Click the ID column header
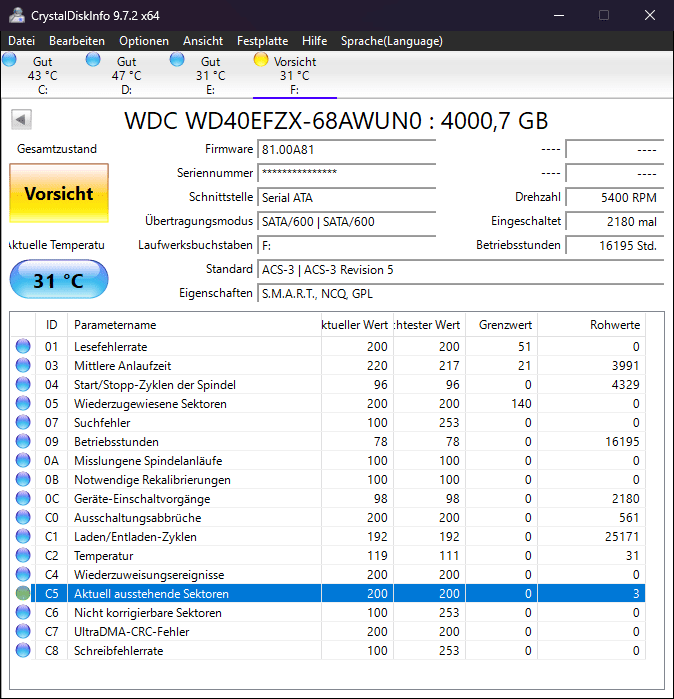Screen dimensions: 674x699 pos(51,325)
